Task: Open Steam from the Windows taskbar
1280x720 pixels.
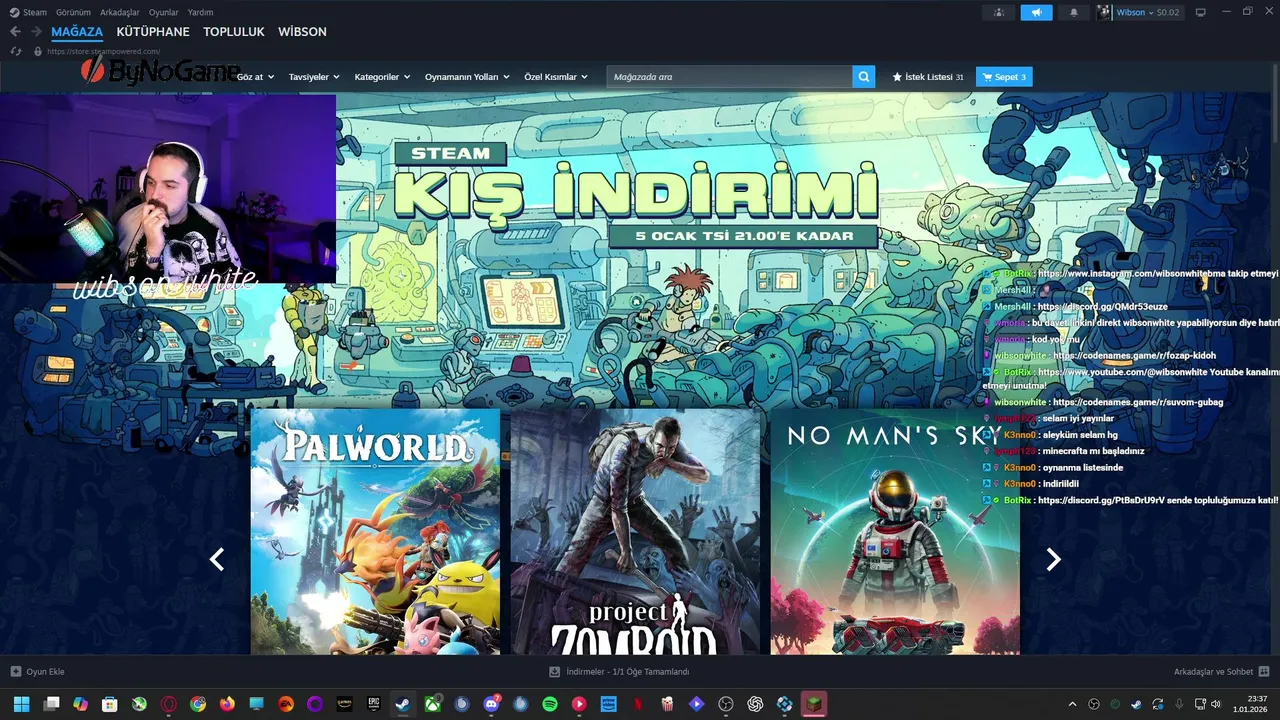Action: [403, 704]
